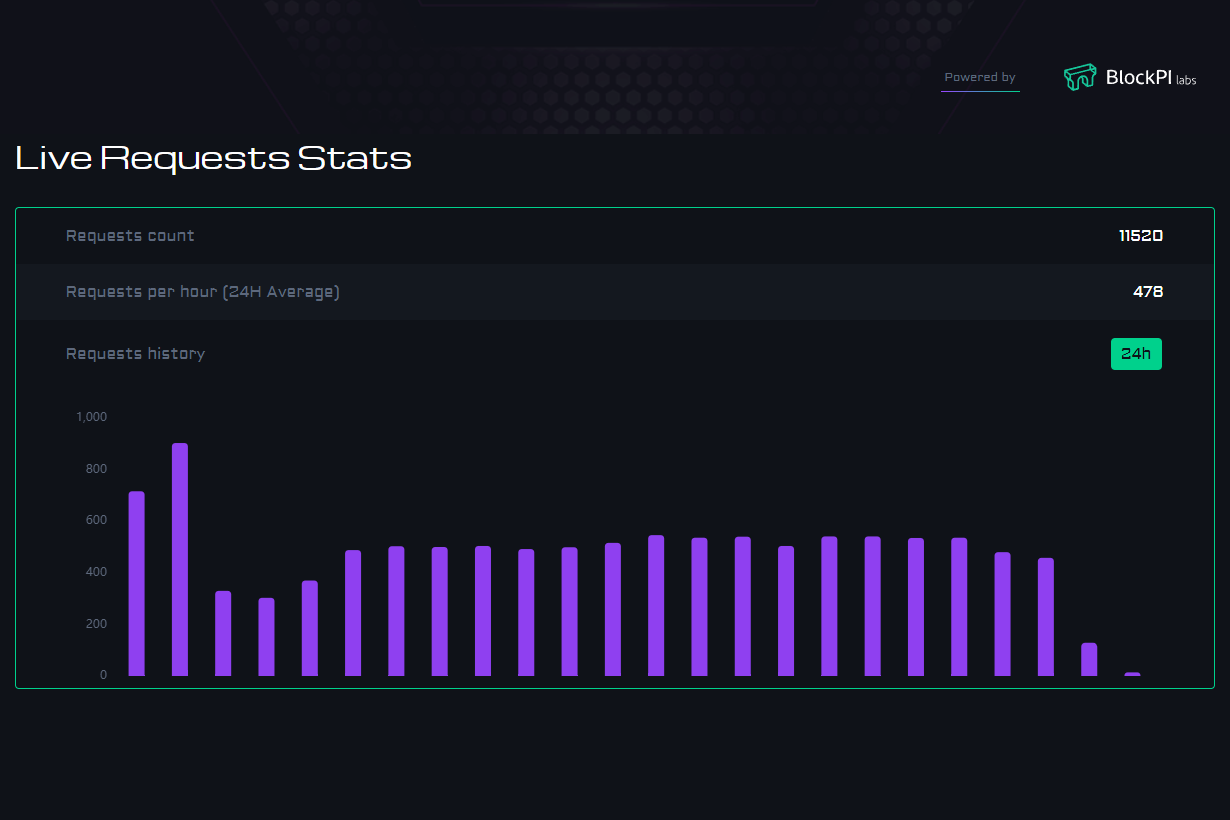Click the Live Requests Stats heading
The image size is (1230, 820).
click(x=213, y=158)
